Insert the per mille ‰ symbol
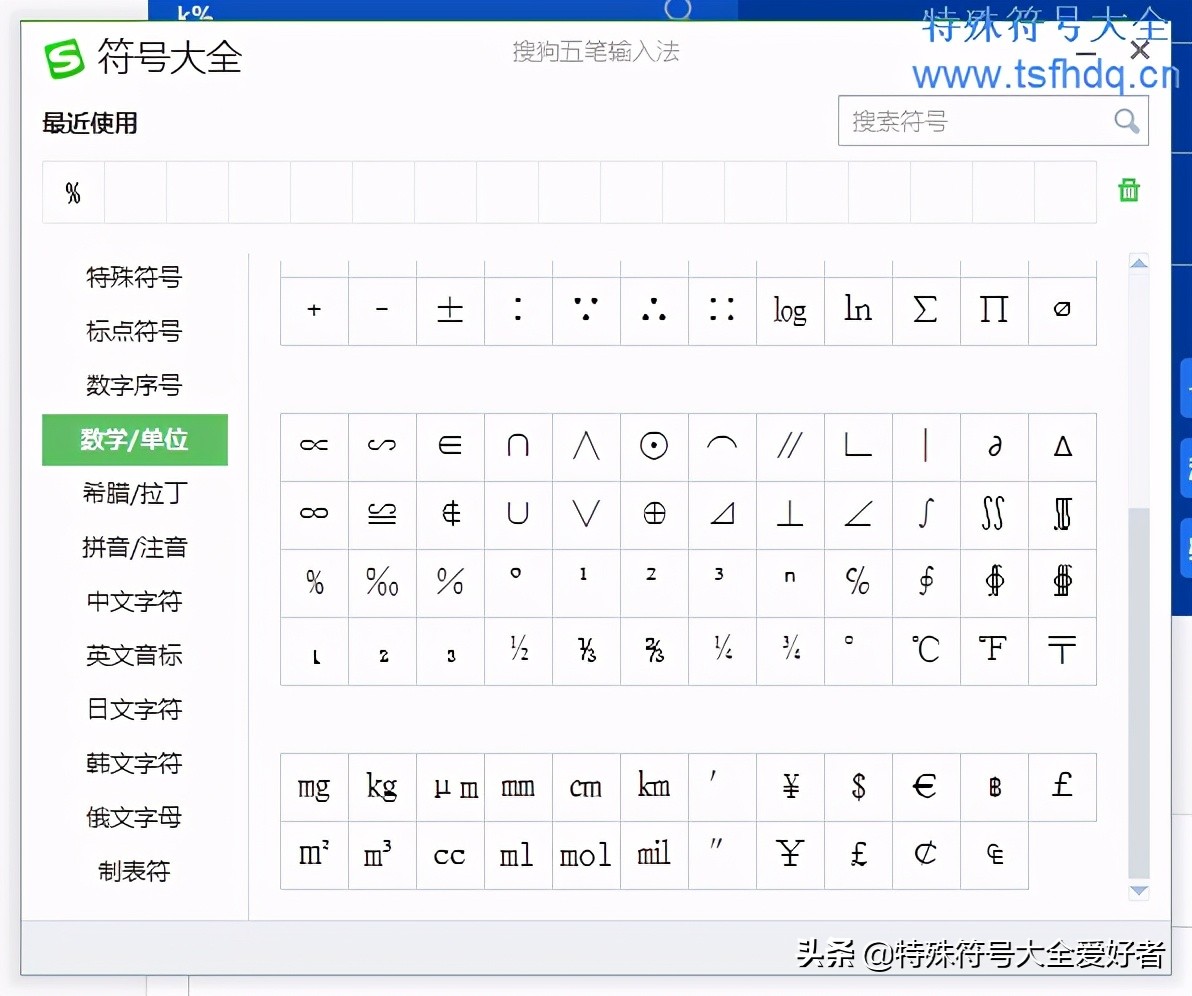 (x=382, y=582)
